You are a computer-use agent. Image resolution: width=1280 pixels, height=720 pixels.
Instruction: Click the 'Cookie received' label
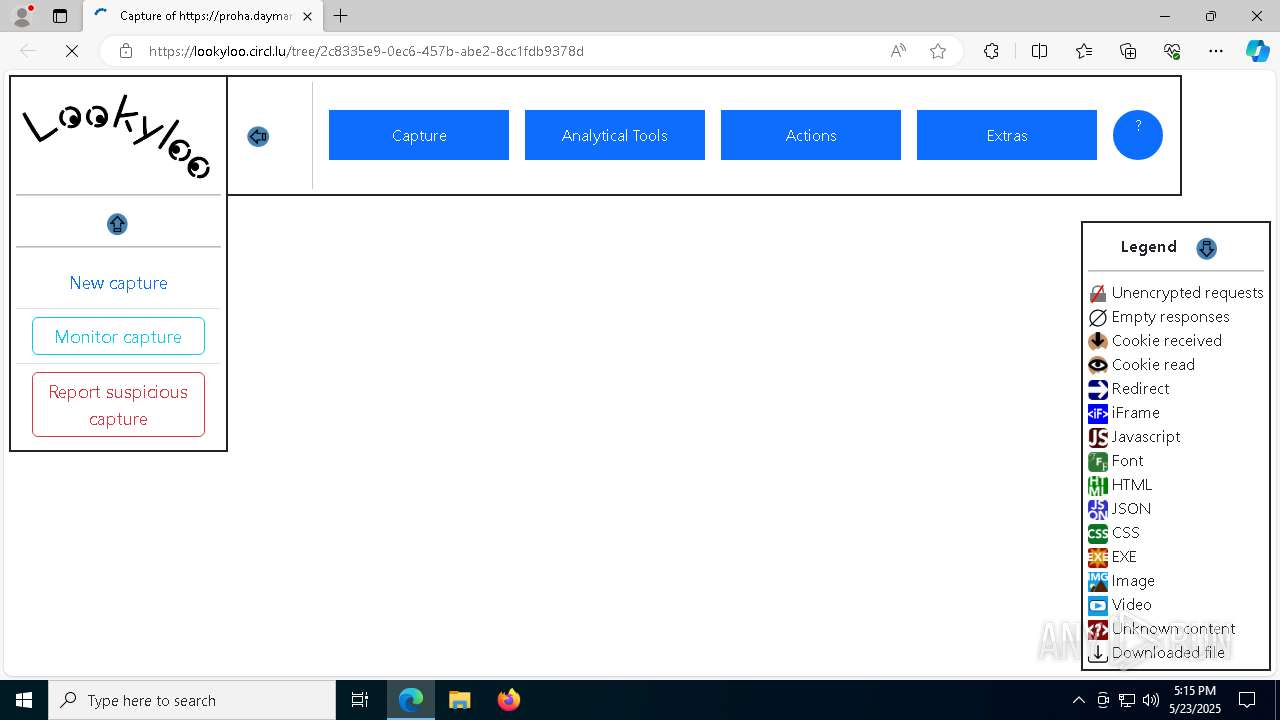coord(1167,341)
